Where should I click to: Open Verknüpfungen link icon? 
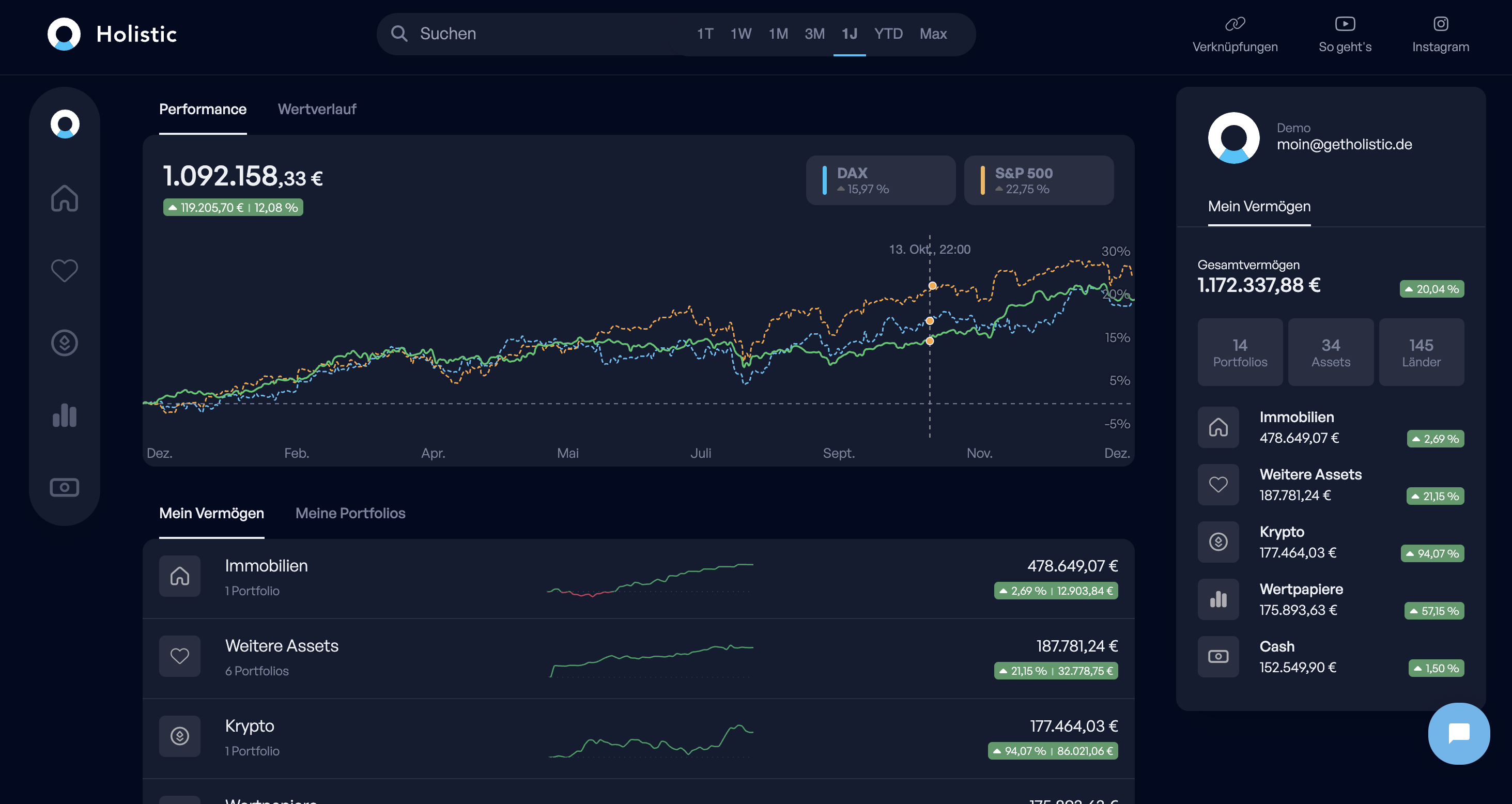1235,24
